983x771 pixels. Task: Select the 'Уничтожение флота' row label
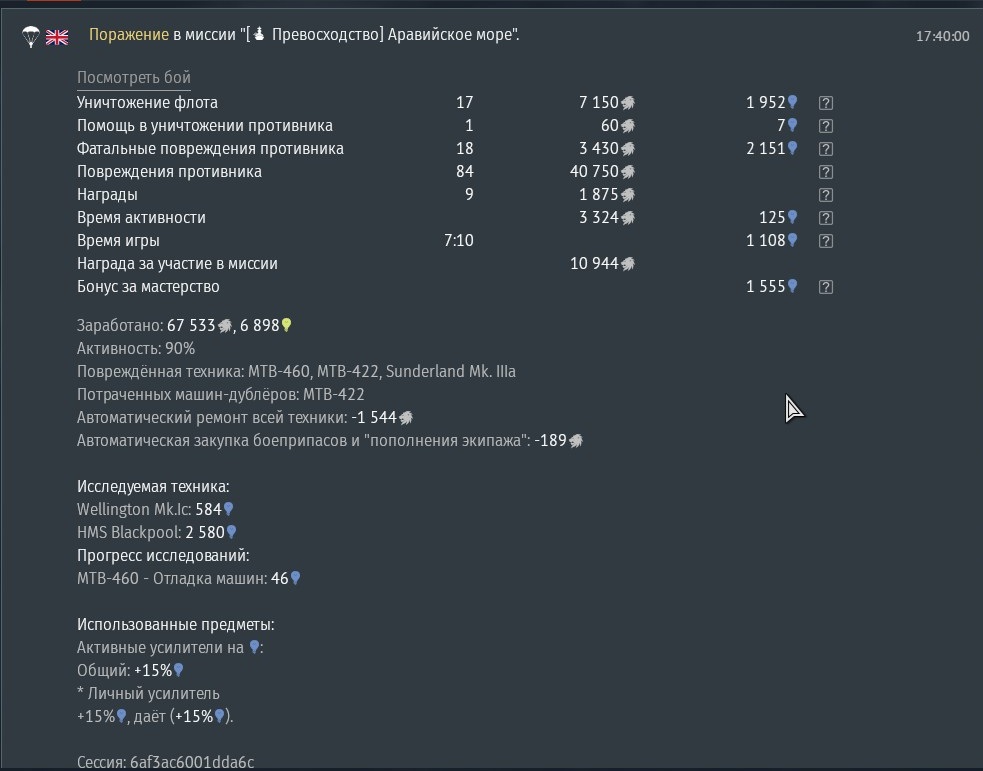[147, 102]
